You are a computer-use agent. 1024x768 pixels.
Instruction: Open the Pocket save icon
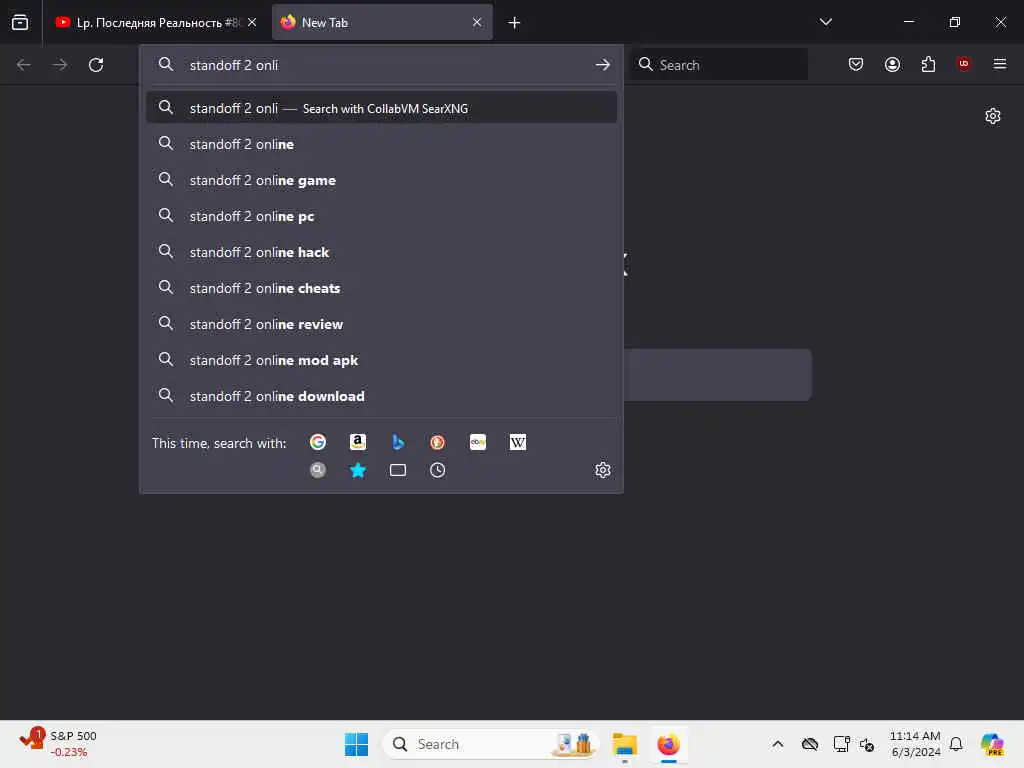point(856,64)
